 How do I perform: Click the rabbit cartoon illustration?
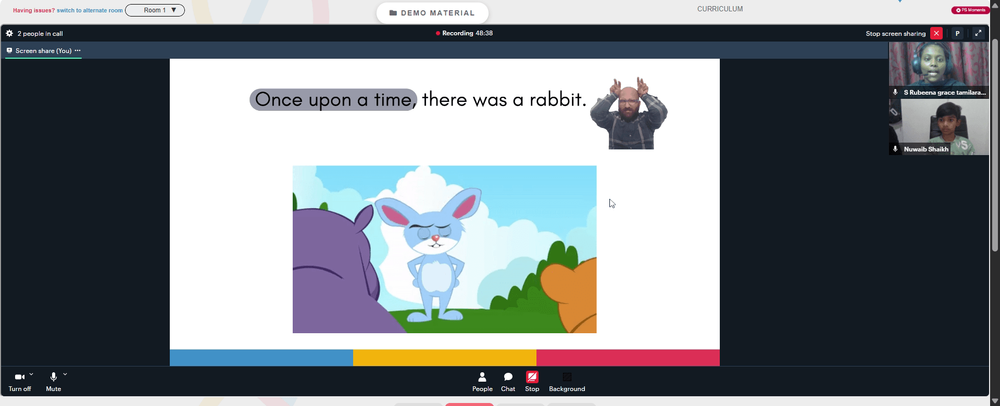445,249
